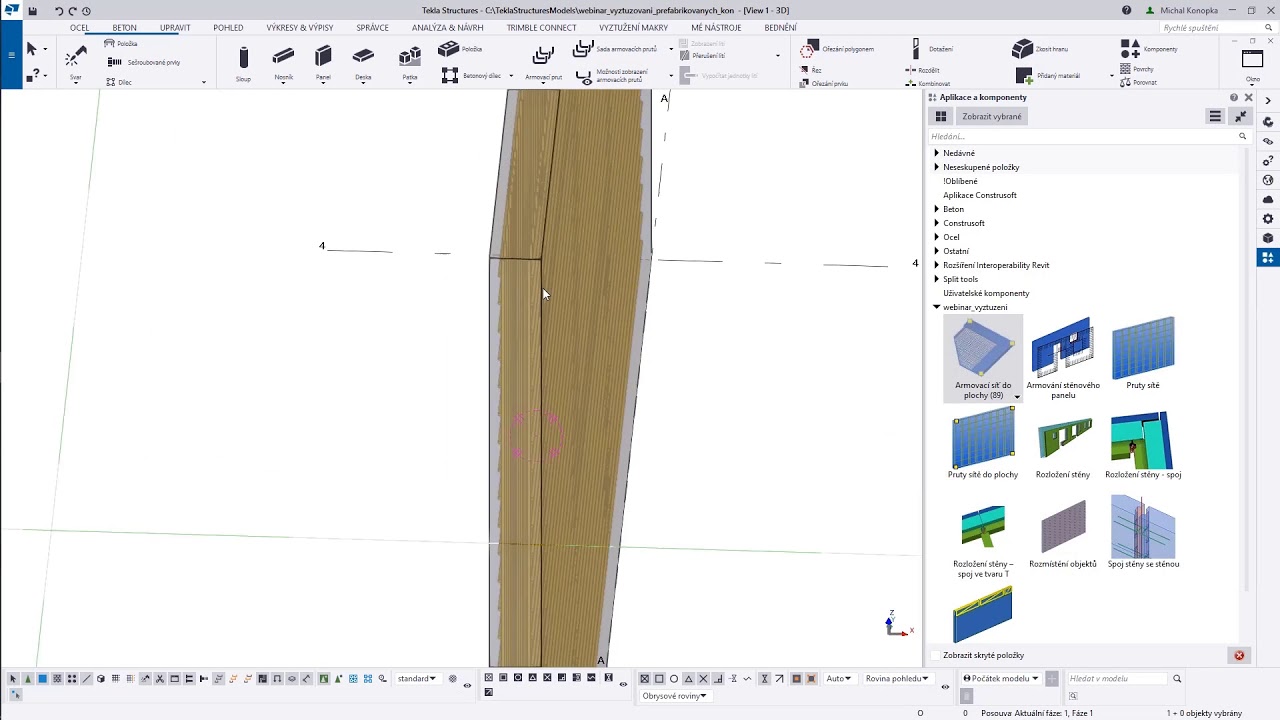Click Sada armovacích prutů tool
1280x720 pixels.
(615, 49)
